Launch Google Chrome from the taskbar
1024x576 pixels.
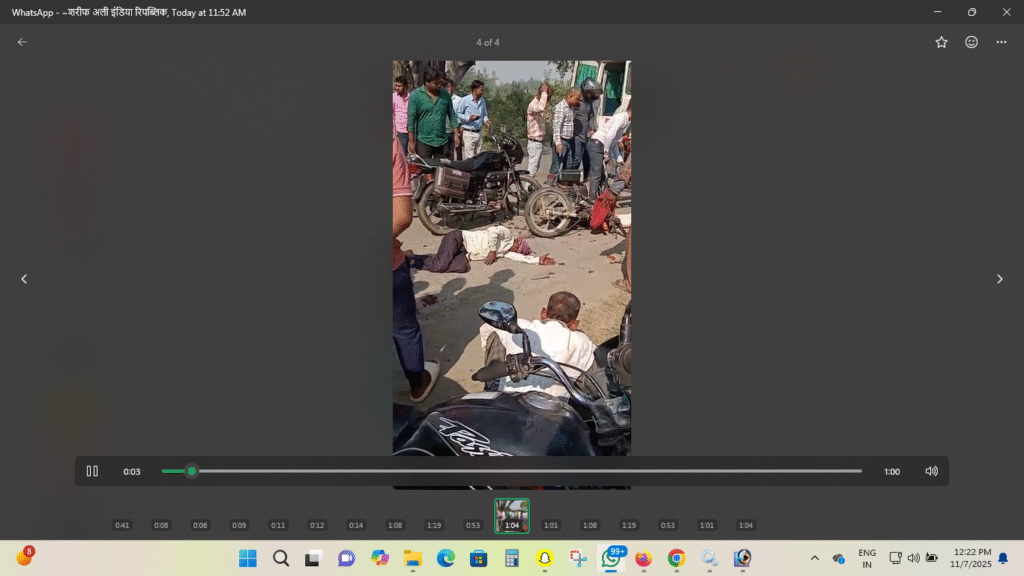pos(676,558)
